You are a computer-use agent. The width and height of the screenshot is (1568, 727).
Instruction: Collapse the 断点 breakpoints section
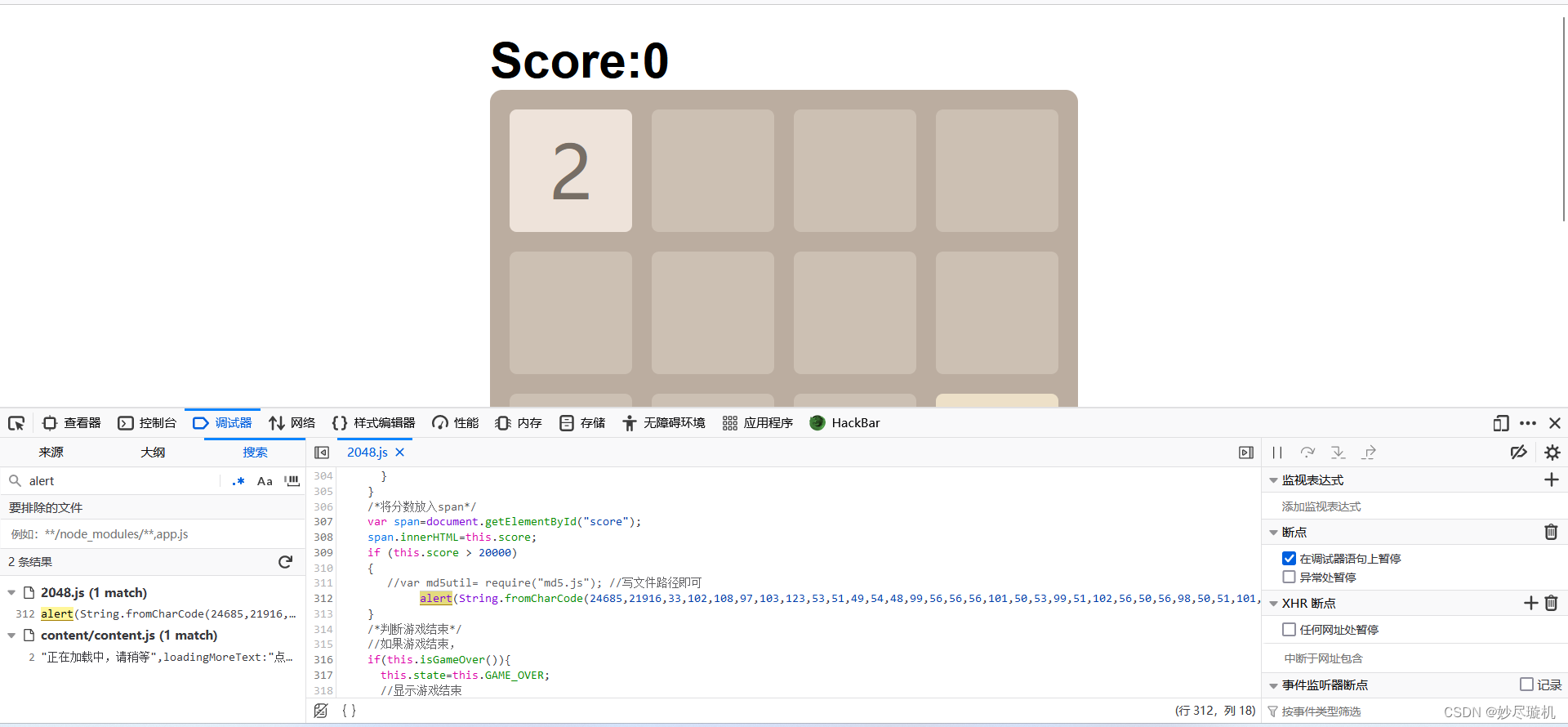coord(1273,533)
